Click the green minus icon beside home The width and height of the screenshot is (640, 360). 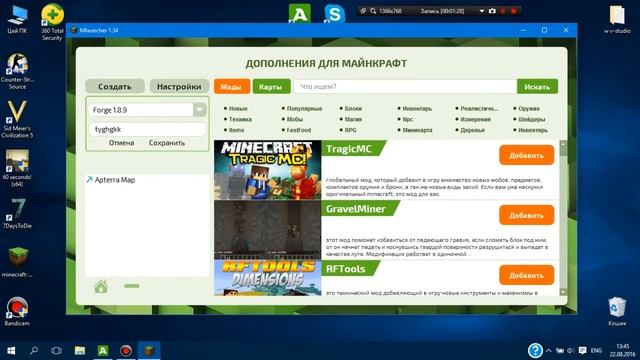pyautogui.click(x=131, y=286)
